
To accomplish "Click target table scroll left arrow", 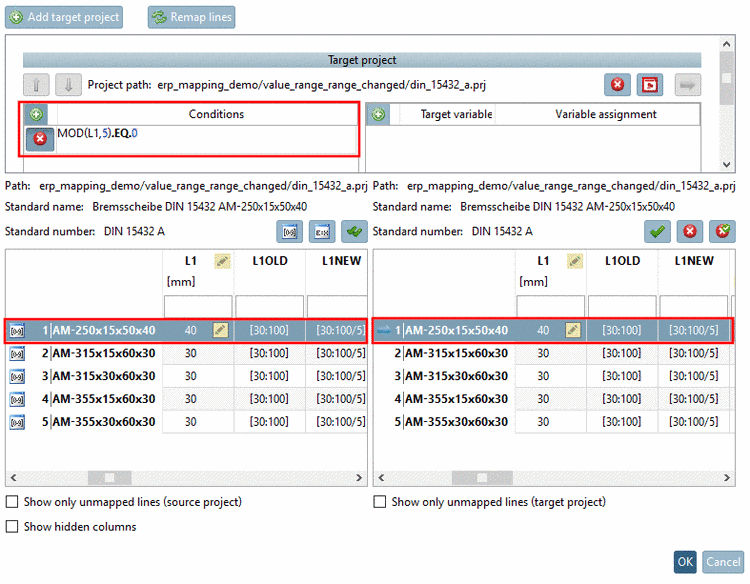I will click(x=381, y=478).
